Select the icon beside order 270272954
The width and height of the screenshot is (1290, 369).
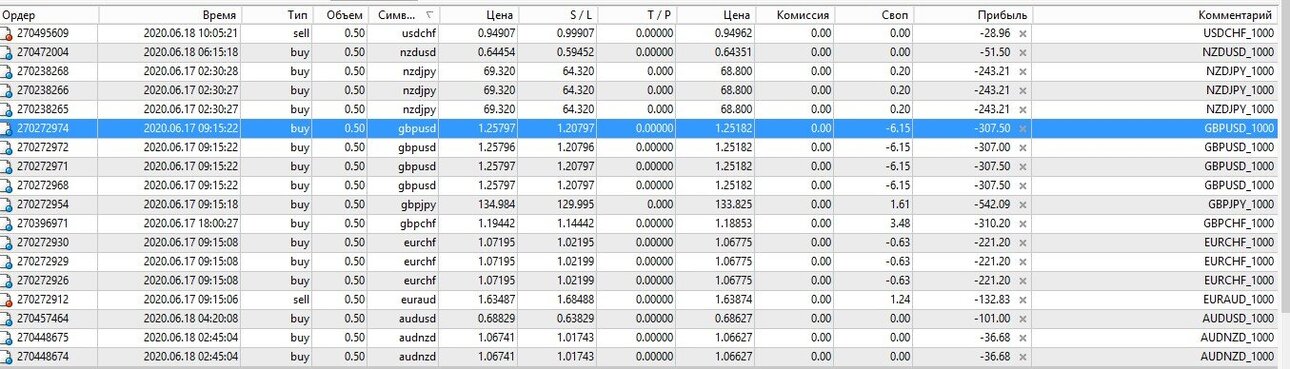[x=7, y=204]
